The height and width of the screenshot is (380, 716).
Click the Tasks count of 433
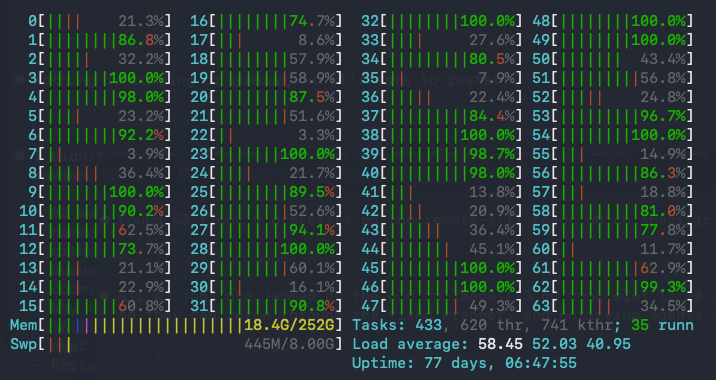(x=428, y=325)
